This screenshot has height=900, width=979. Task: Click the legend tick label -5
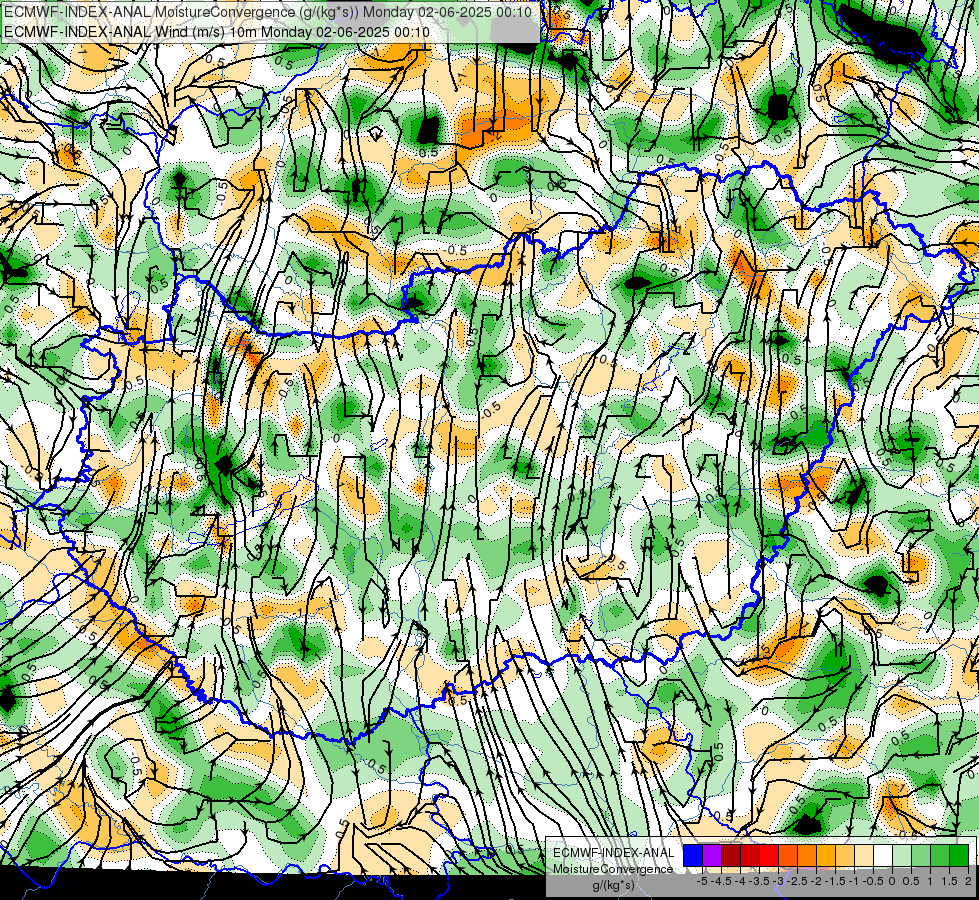[x=702, y=881]
